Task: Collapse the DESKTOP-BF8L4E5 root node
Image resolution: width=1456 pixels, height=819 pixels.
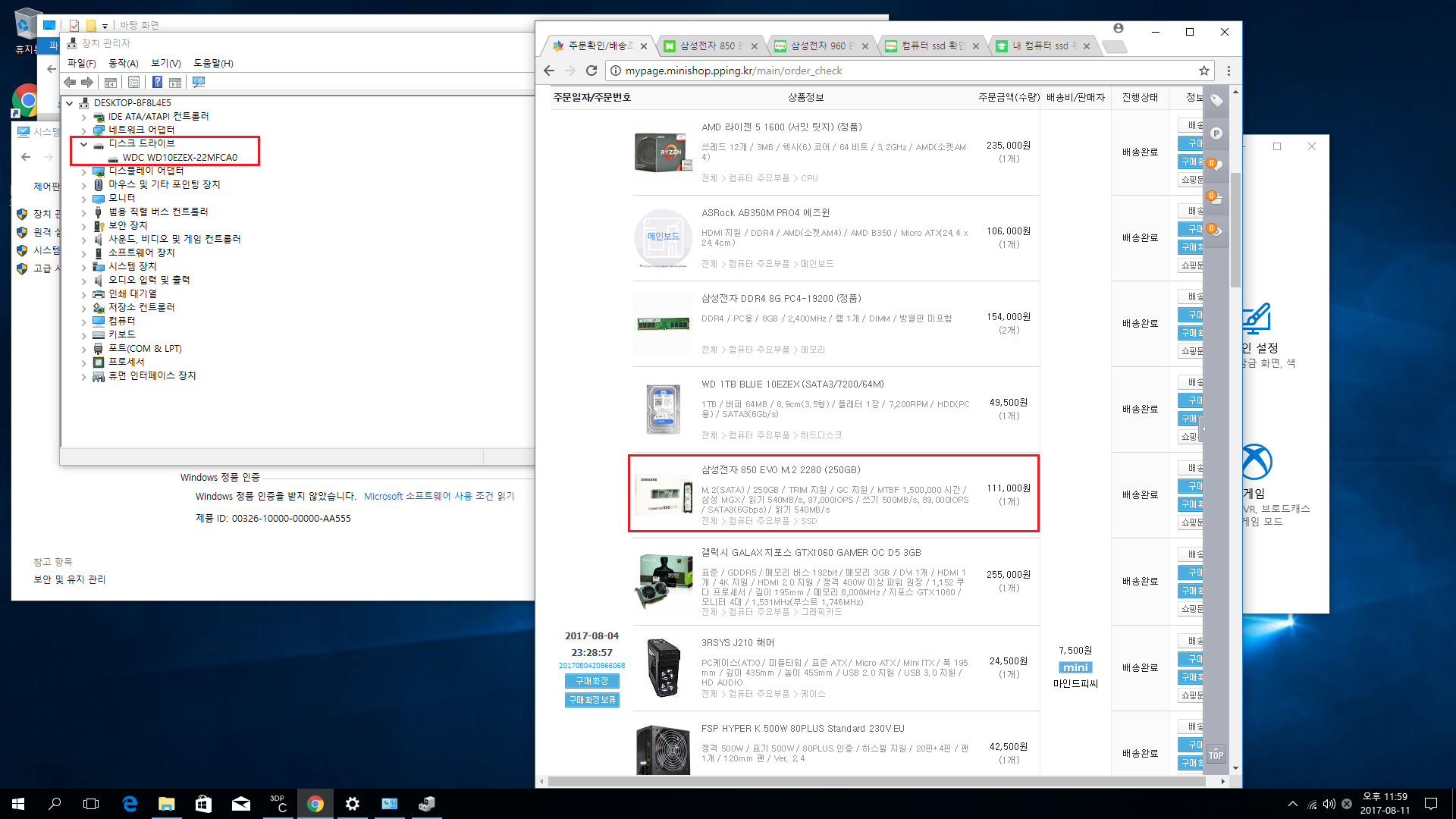Action: point(70,103)
